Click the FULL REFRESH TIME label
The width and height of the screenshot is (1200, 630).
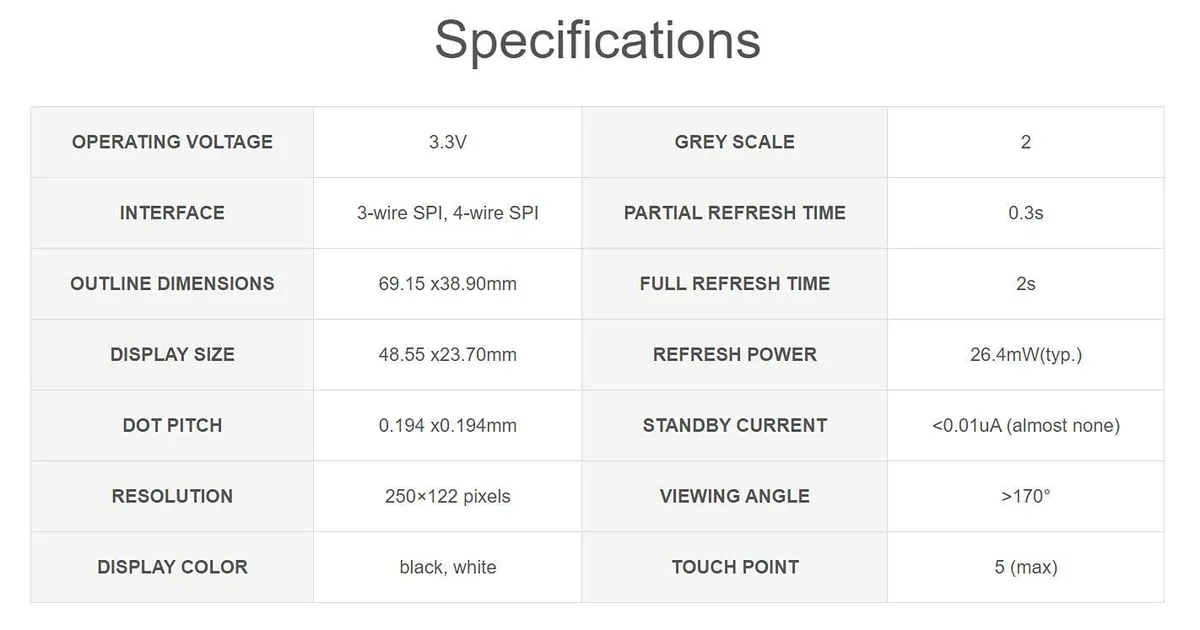click(735, 284)
